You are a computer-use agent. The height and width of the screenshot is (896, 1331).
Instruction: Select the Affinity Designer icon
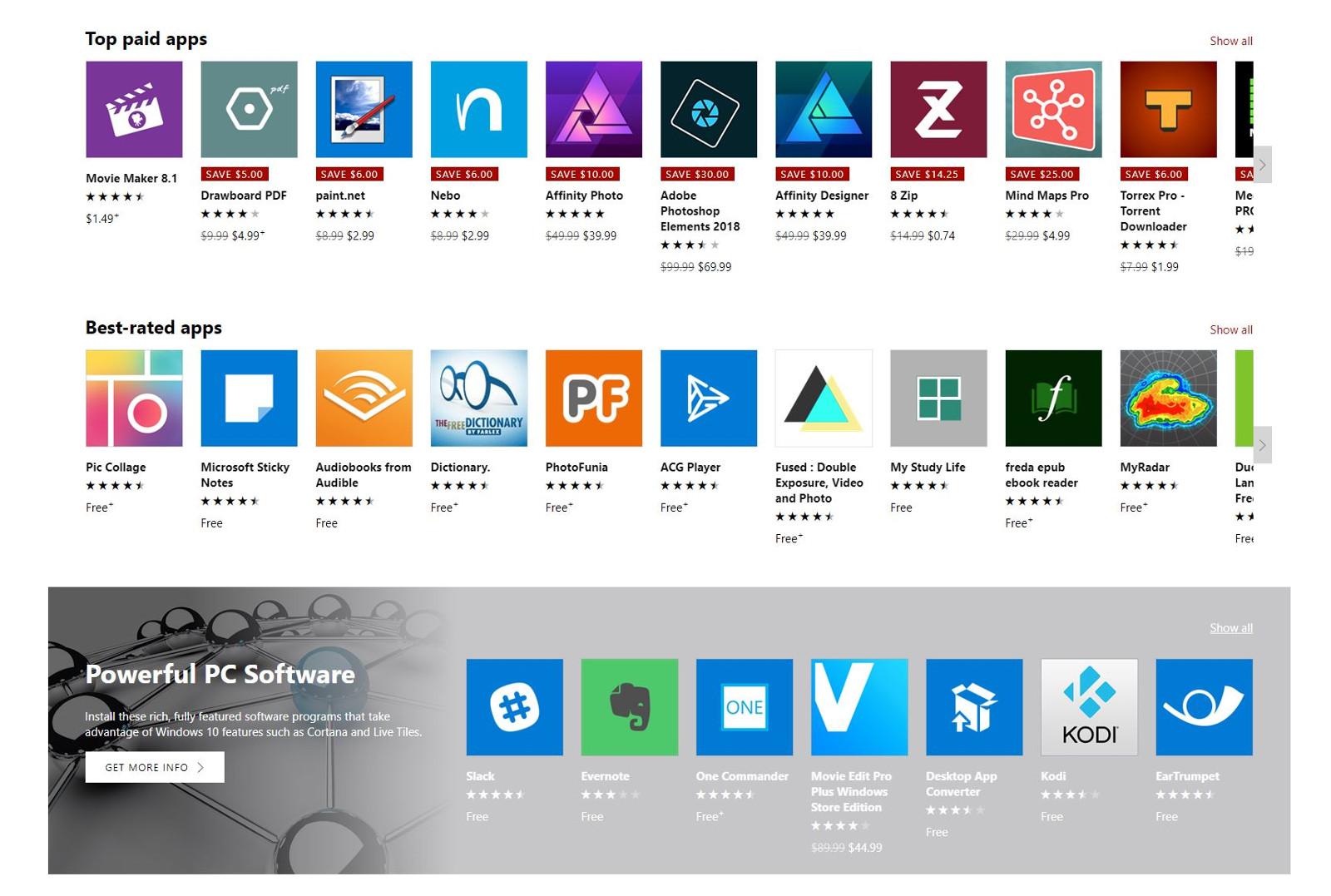(x=824, y=109)
